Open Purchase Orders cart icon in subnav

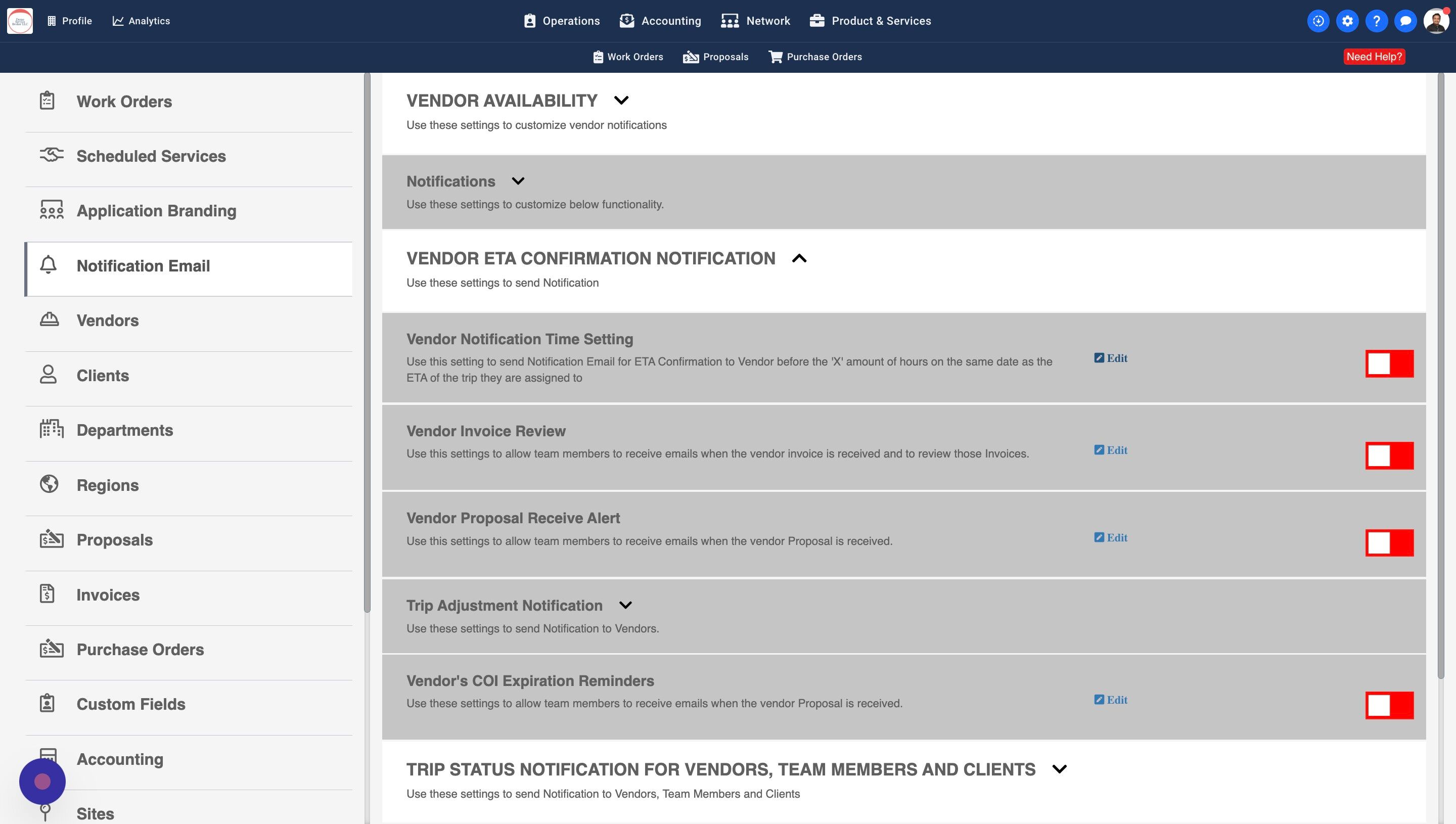775,57
